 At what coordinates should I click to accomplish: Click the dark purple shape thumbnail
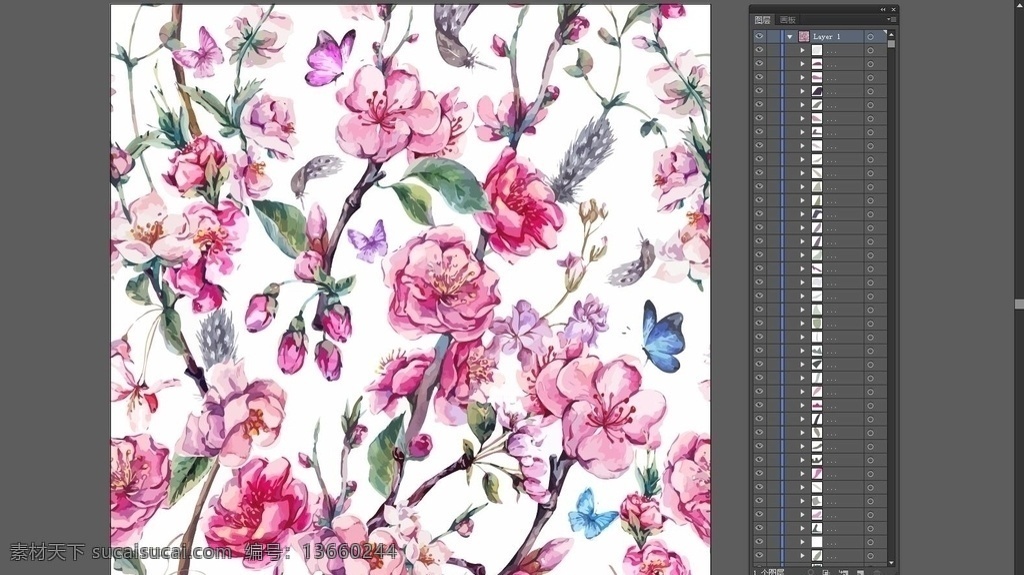click(x=817, y=91)
